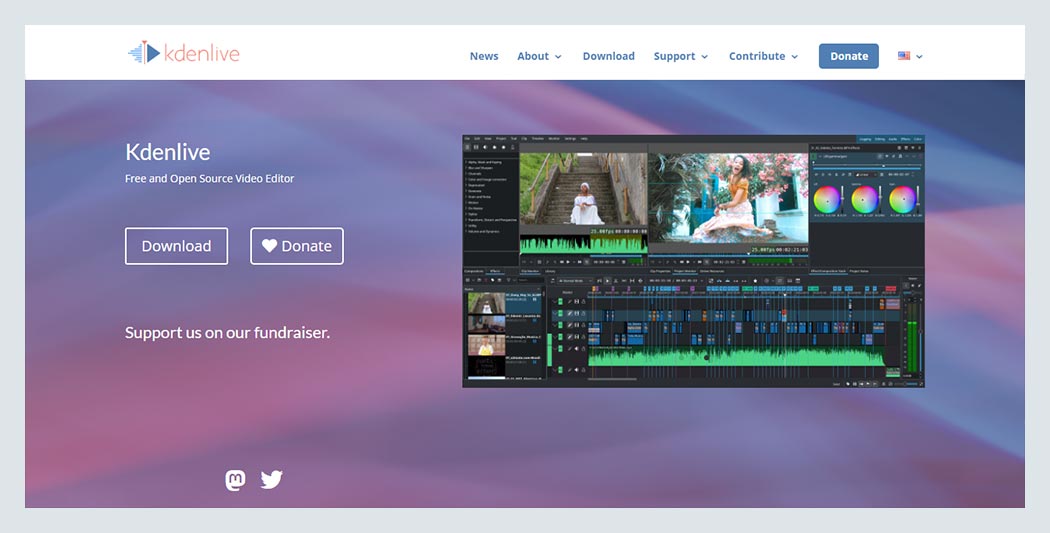The width and height of the screenshot is (1050, 533).
Task: Click the project monitor preview with flowers
Action: [729, 198]
